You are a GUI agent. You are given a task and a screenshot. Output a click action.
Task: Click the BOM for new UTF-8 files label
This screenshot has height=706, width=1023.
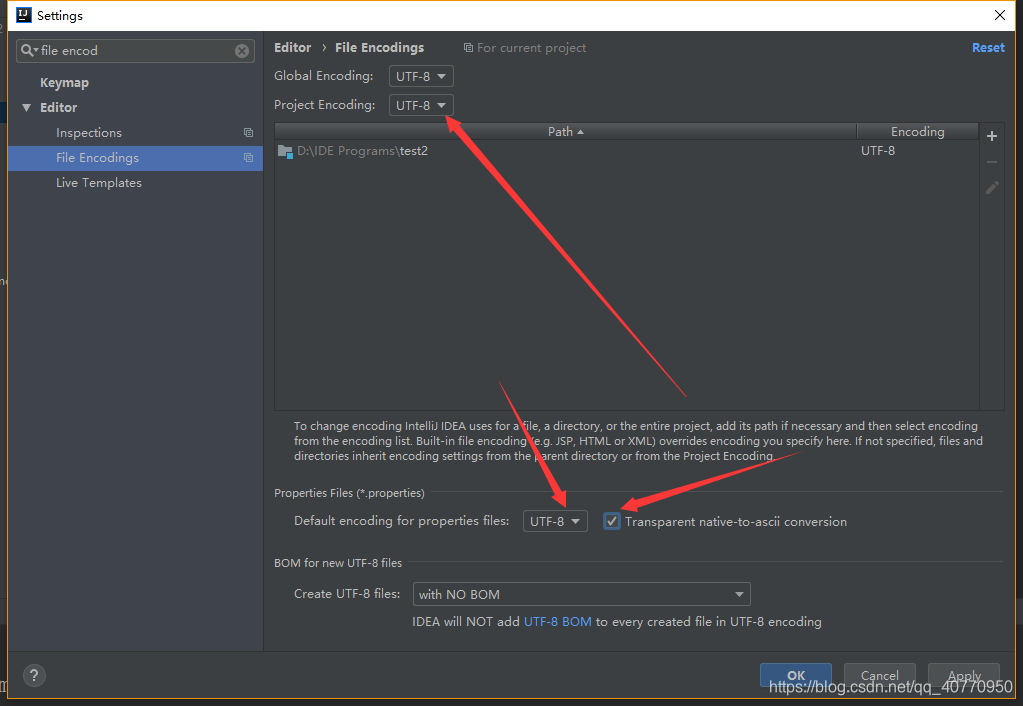(338, 562)
